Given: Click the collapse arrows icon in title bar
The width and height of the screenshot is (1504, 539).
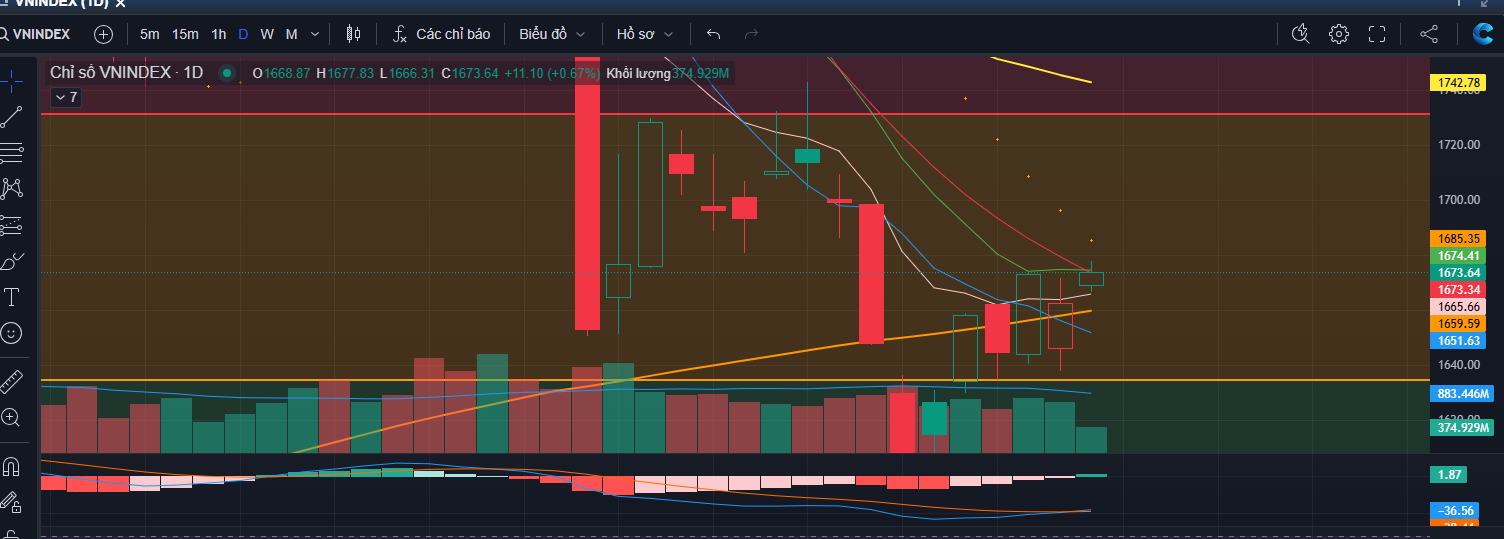Looking at the screenshot, I should [x=1484, y=4].
